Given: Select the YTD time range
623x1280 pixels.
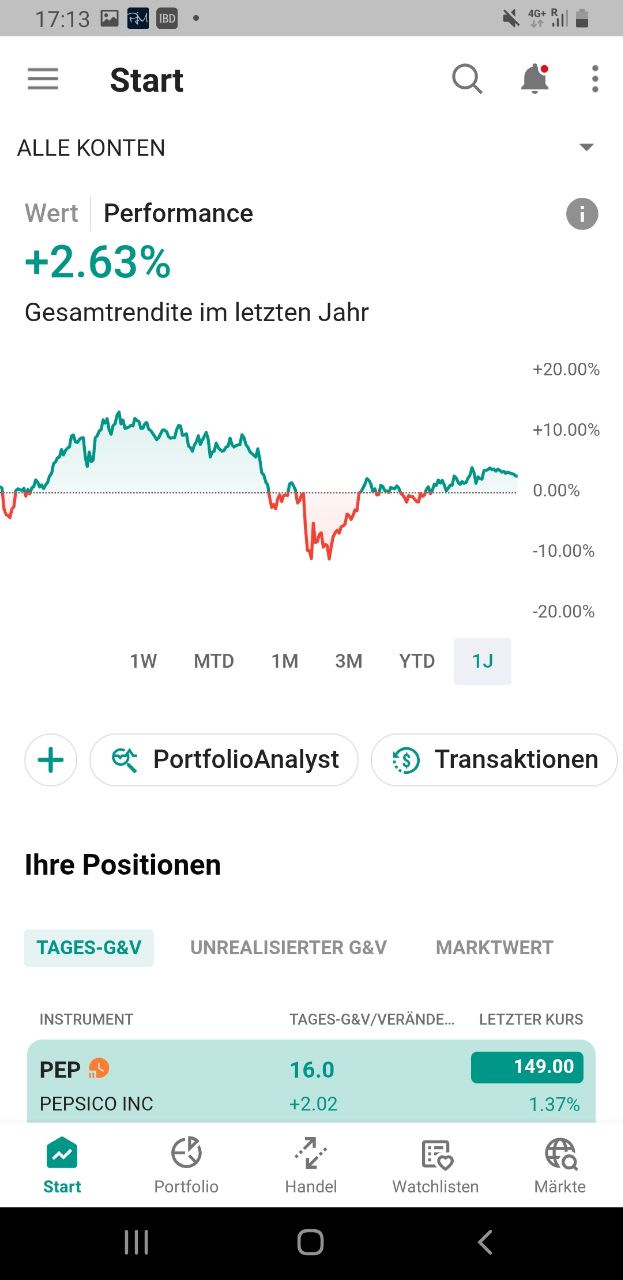Looking at the screenshot, I should [417, 661].
